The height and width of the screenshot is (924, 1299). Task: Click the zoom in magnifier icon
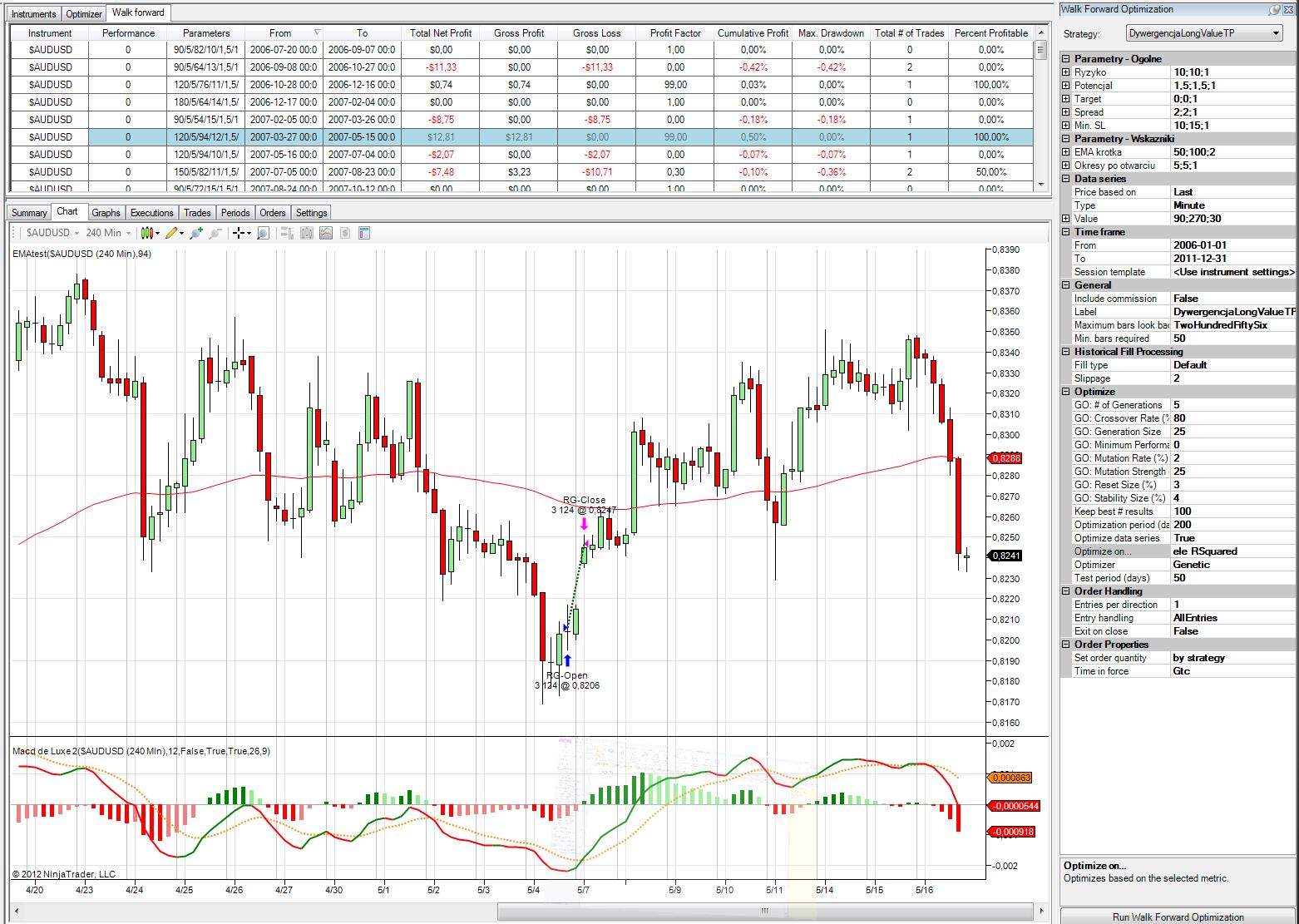[x=196, y=233]
